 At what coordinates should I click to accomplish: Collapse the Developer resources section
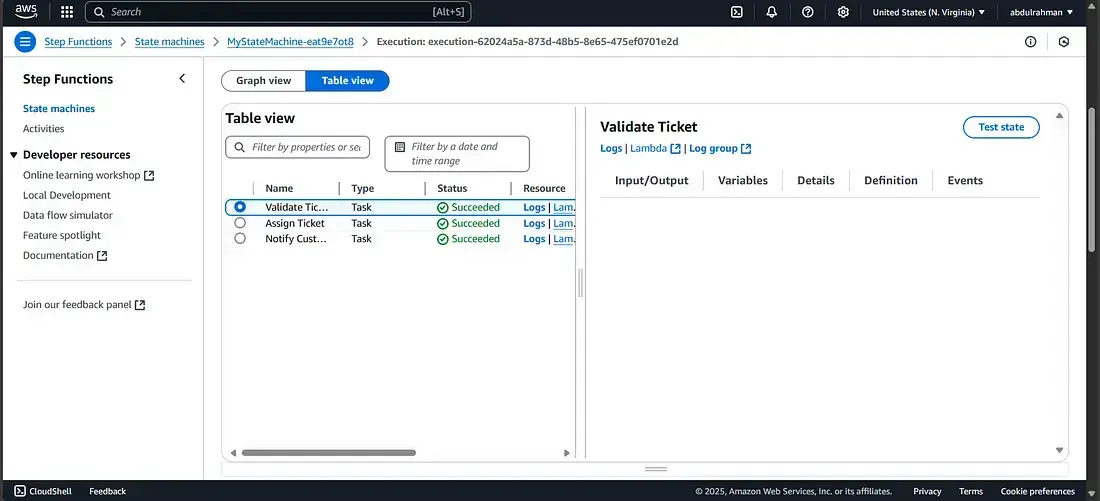[13, 155]
